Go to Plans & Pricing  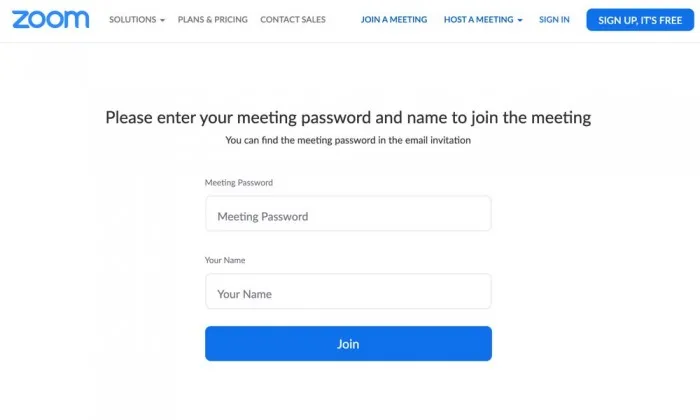212,20
